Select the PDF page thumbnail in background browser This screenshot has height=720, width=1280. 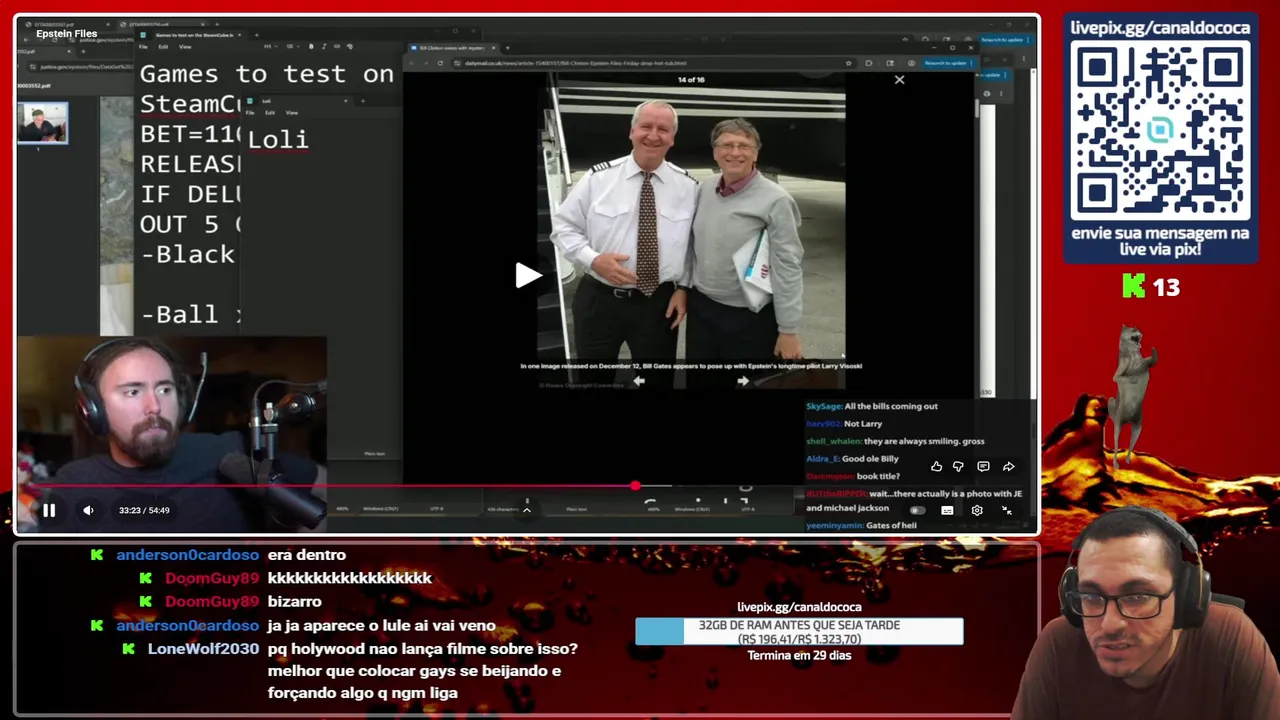[42, 123]
